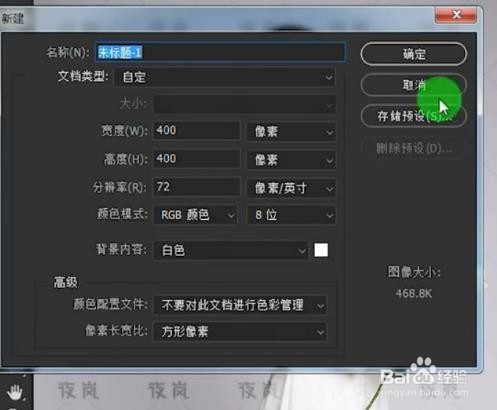
Task: Click the 图像大小 468.8K value
Action: 414,294
